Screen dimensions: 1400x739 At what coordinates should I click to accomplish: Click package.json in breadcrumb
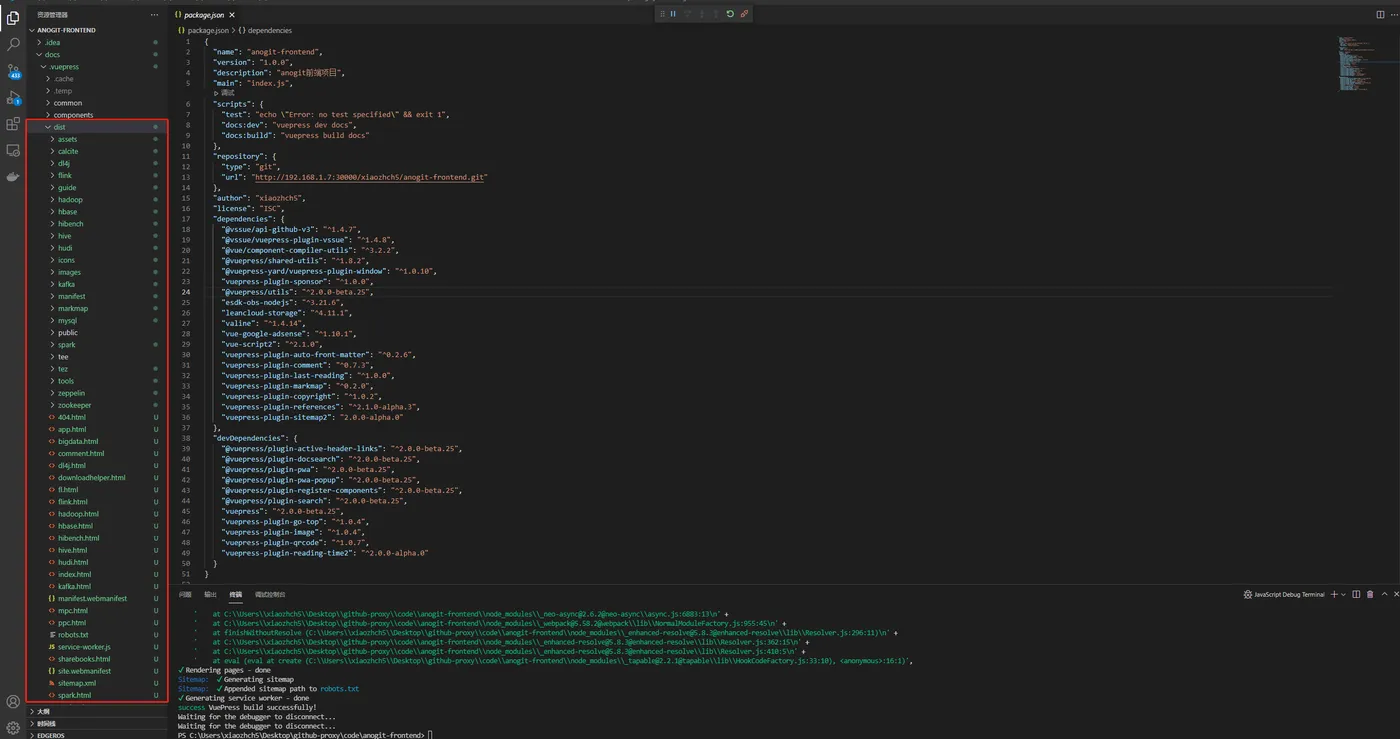coord(207,31)
